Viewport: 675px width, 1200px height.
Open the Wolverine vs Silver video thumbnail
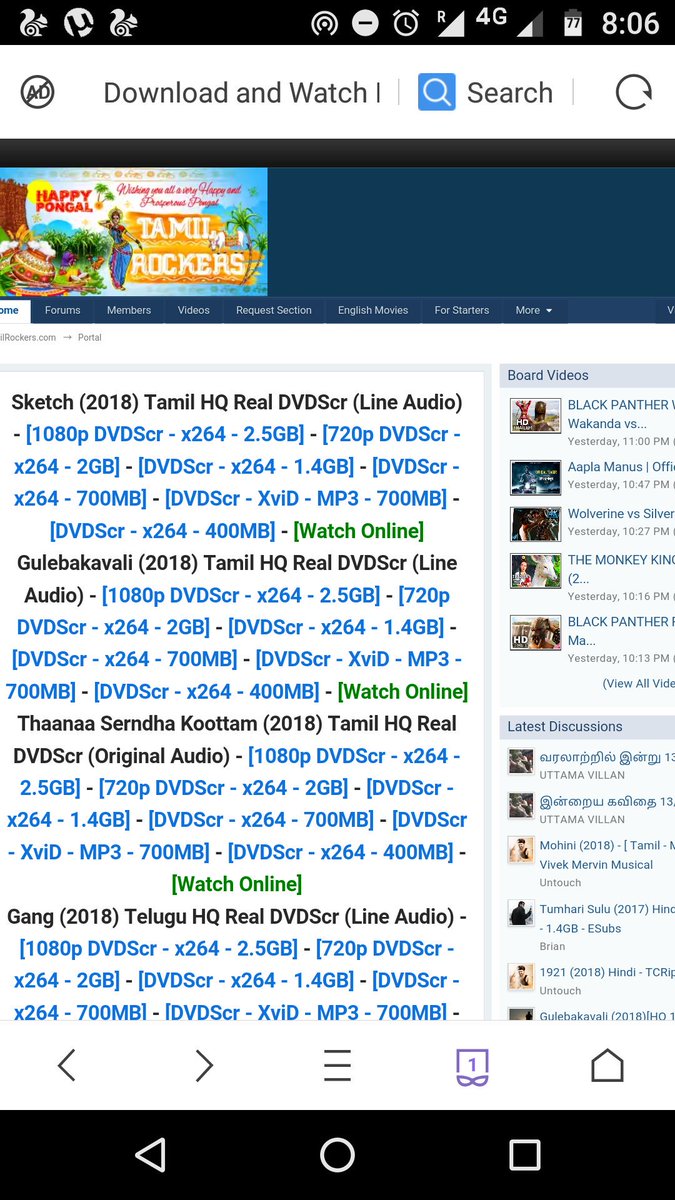(x=535, y=524)
